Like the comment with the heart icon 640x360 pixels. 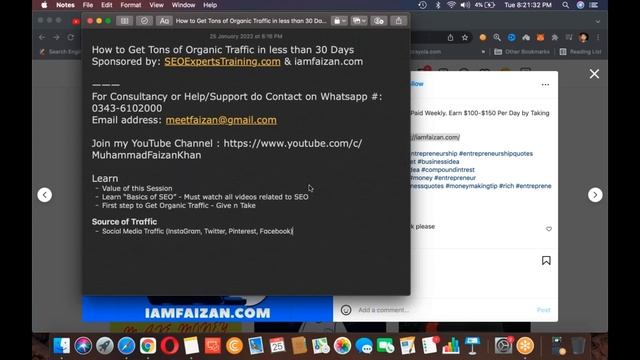pos(549,229)
